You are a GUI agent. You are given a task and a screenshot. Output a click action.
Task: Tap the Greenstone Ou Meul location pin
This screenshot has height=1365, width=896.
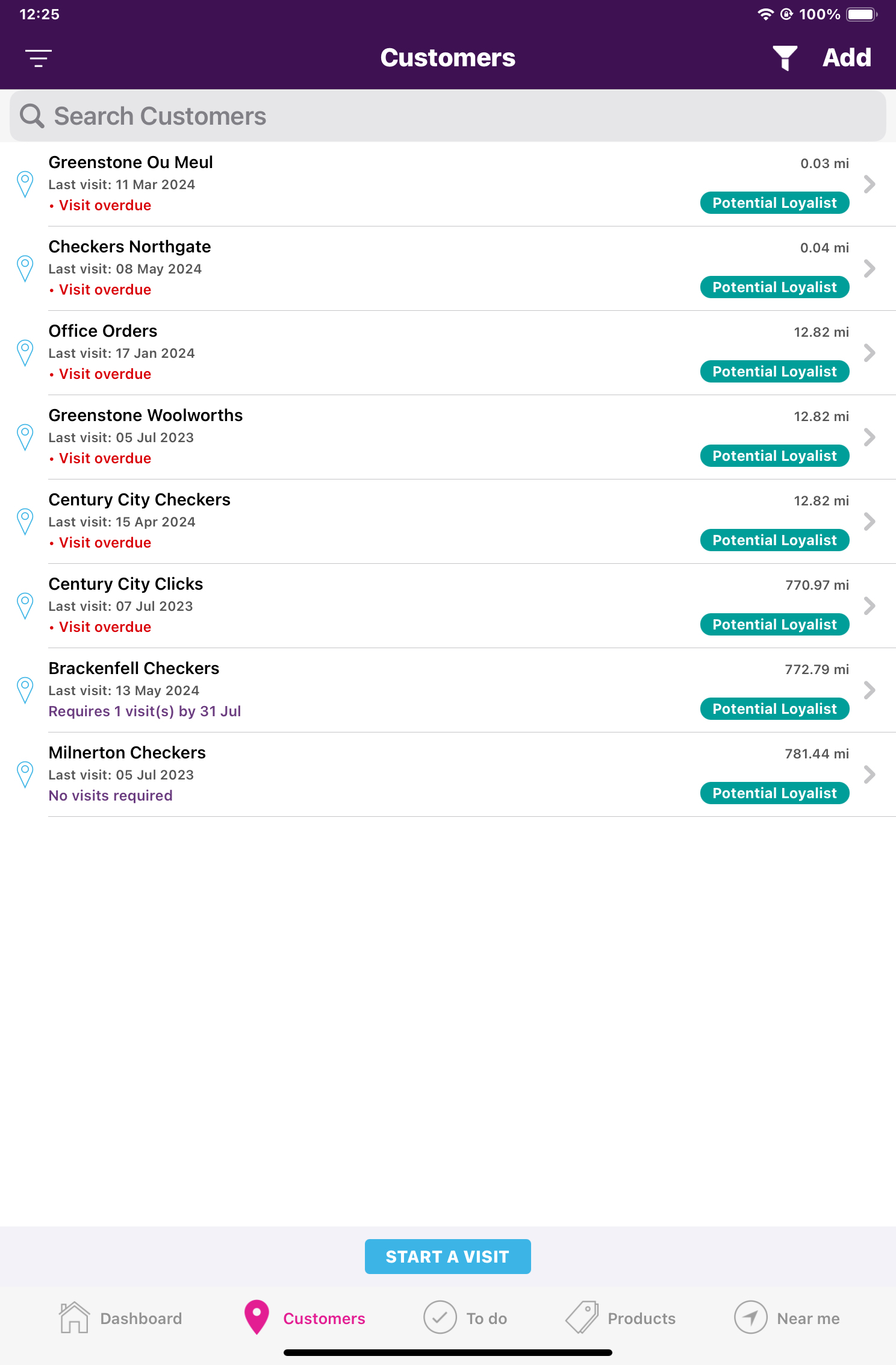pyautogui.click(x=25, y=184)
